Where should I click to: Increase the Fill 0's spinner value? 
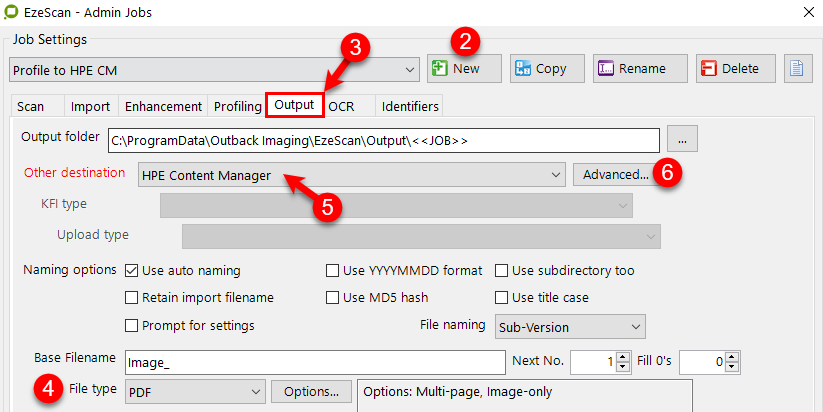(x=731, y=356)
